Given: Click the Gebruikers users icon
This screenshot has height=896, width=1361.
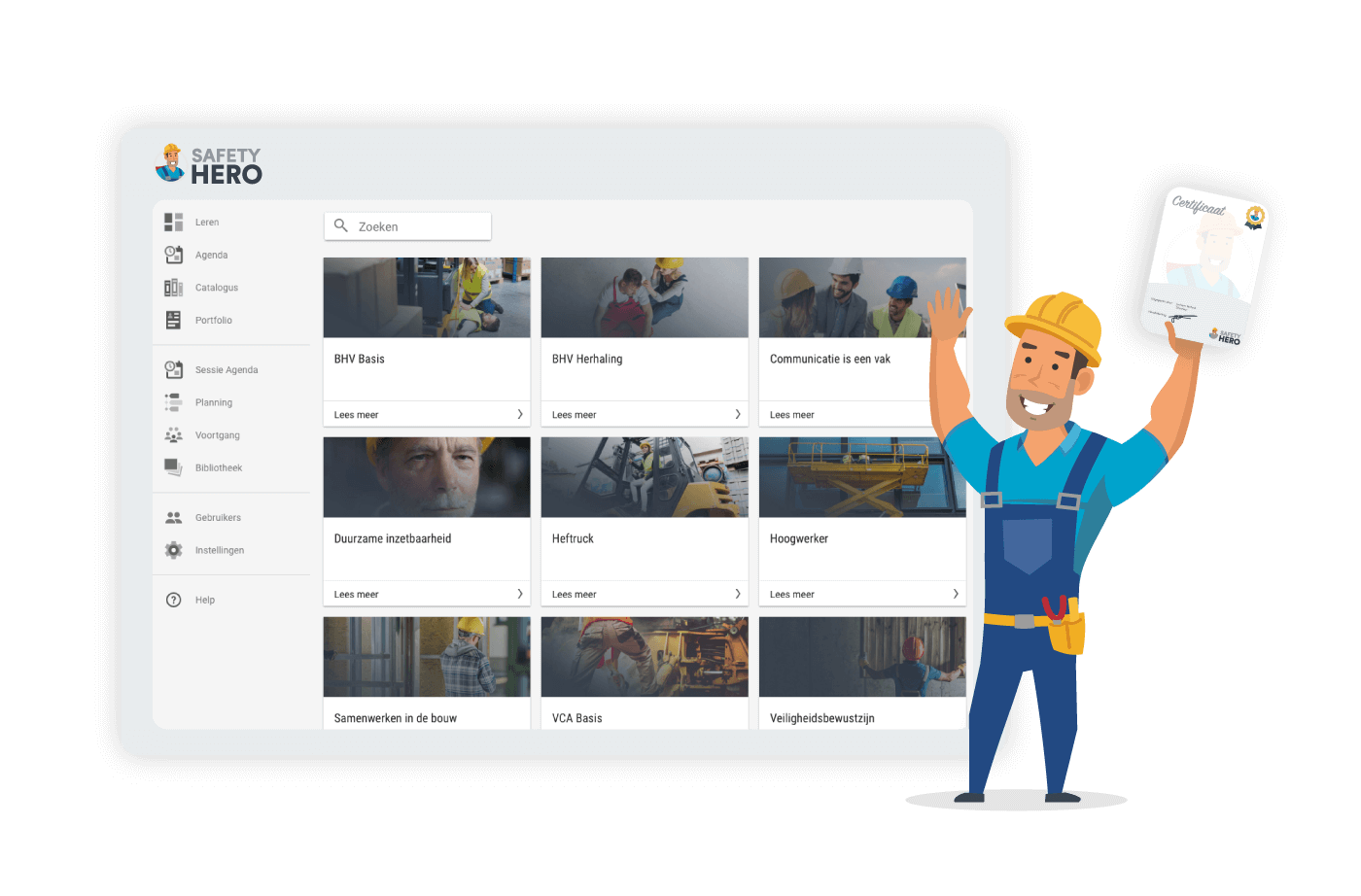Looking at the screenshot, I should click(173, 518).
